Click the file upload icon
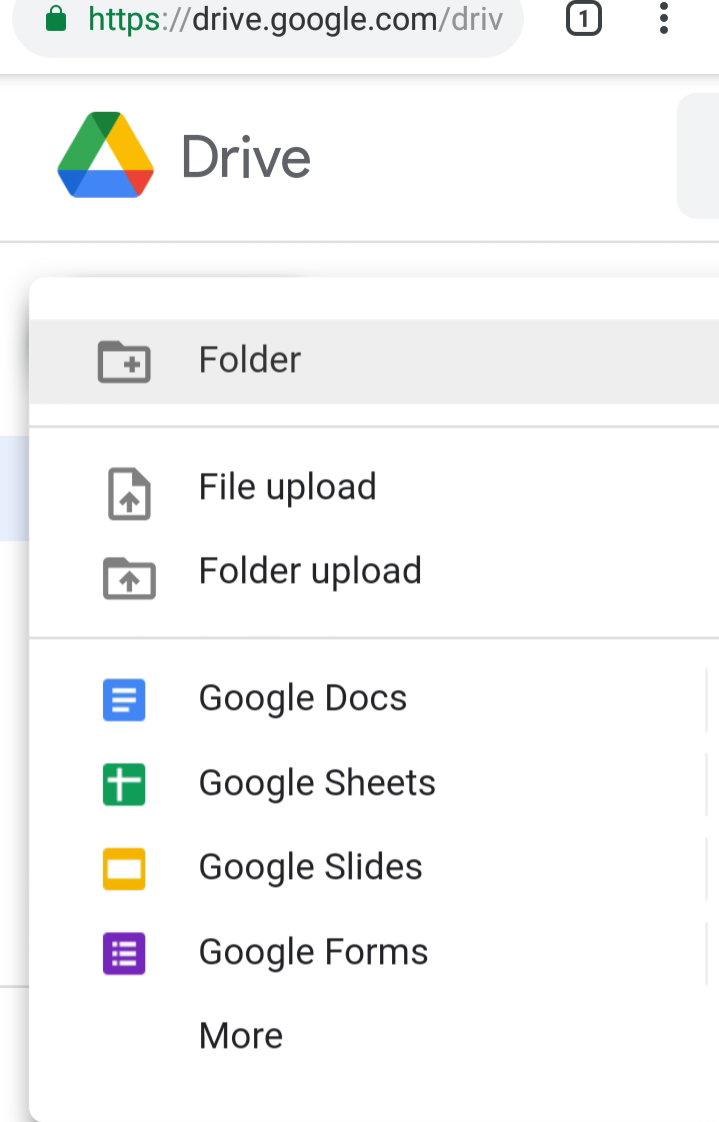 (129, 493)
